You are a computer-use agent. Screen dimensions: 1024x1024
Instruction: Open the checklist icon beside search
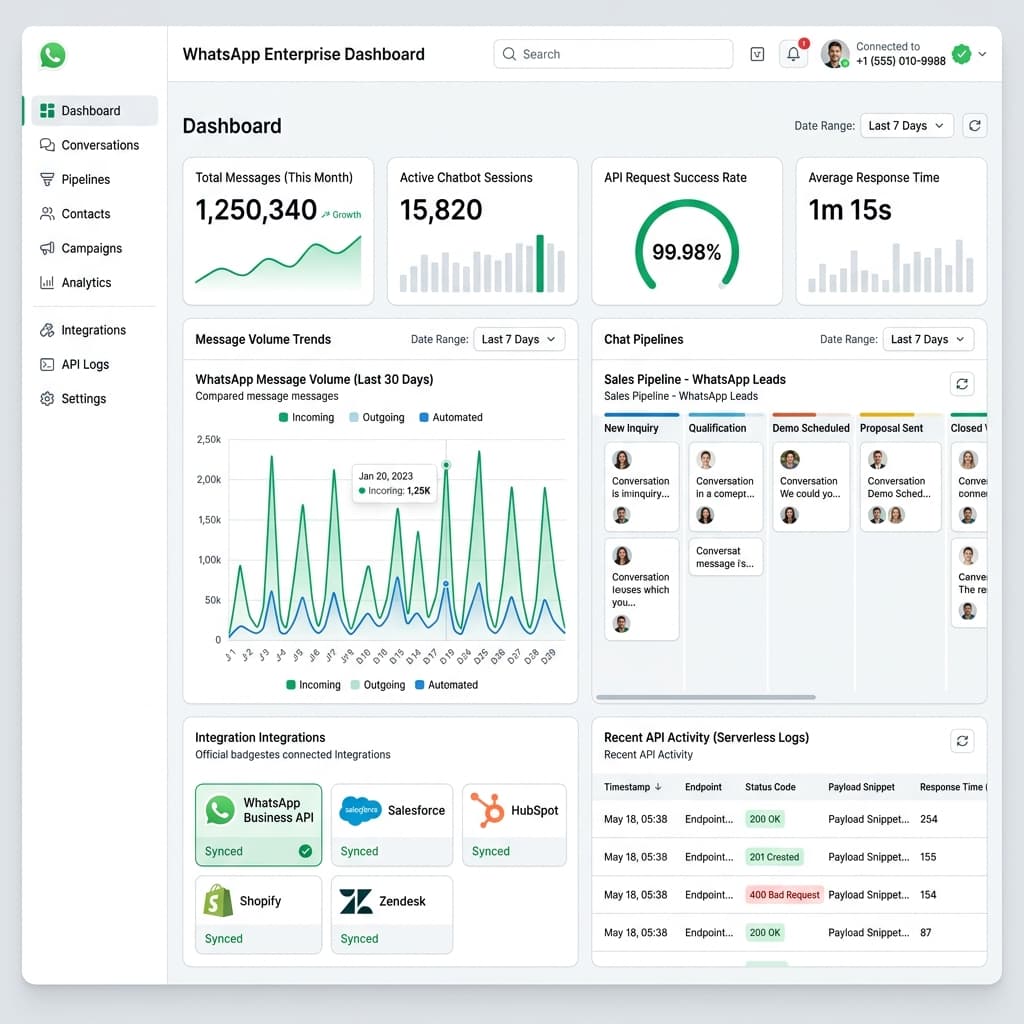(x=757, y=54)
